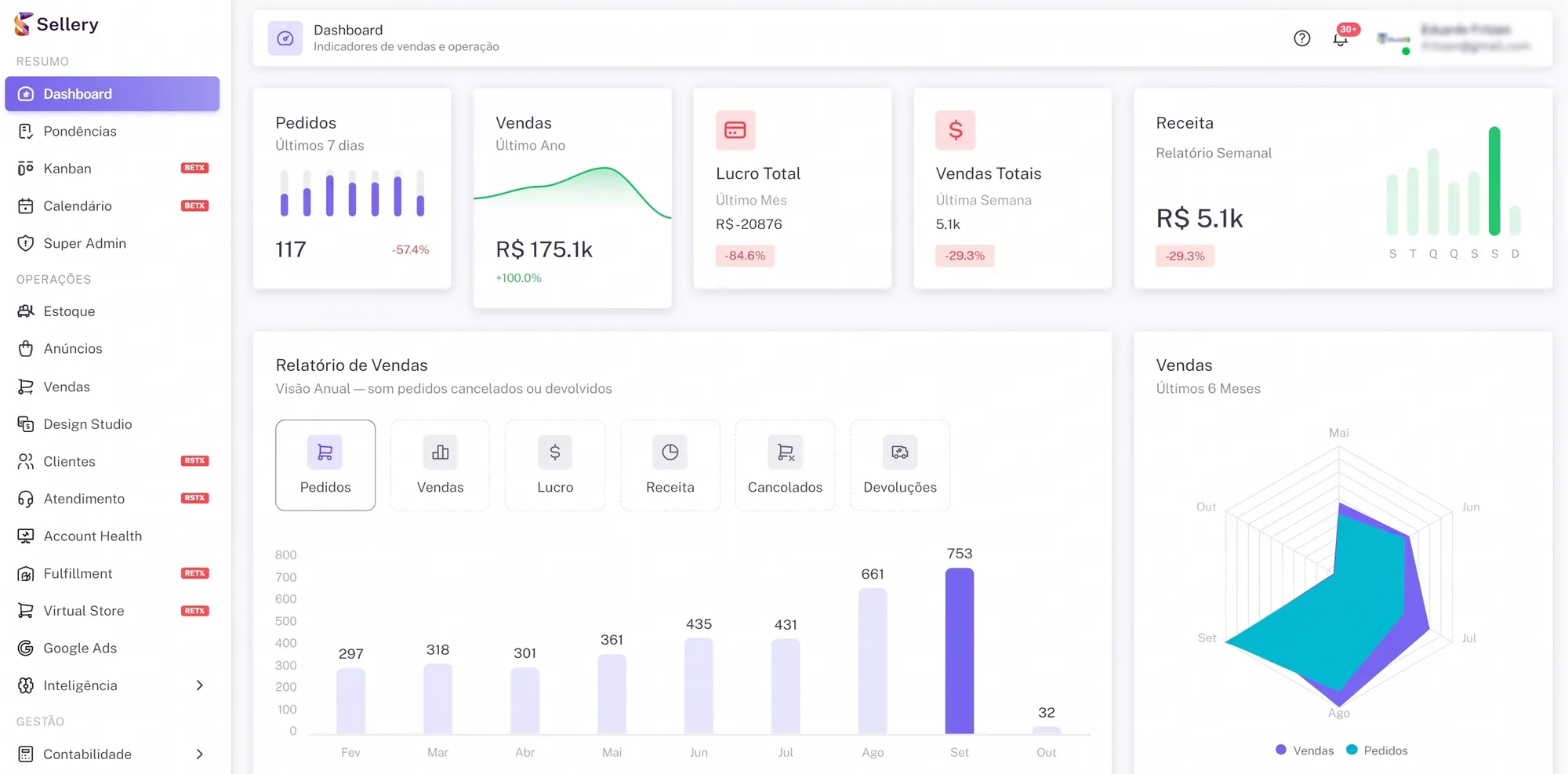The width and height of the screenshot is (1568, 774).
Task: Open the help question mark icon
Action: click(1301, 38)
